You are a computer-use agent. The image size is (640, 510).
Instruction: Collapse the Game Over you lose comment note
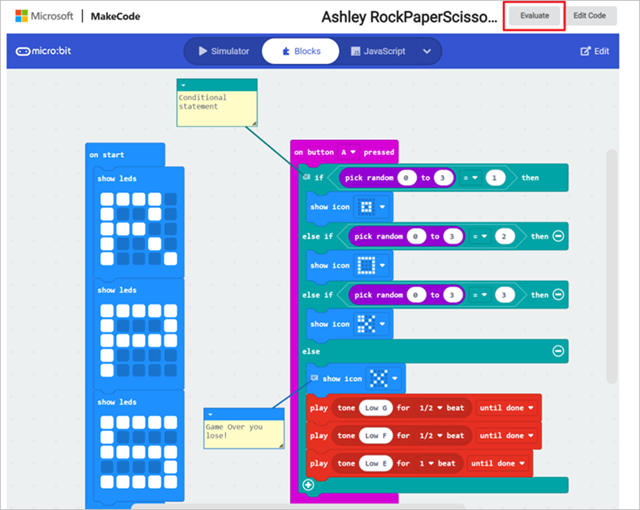tap(210, 415)
